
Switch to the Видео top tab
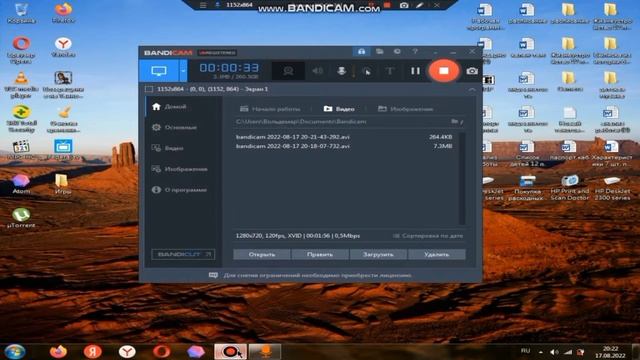click(339, 109)
